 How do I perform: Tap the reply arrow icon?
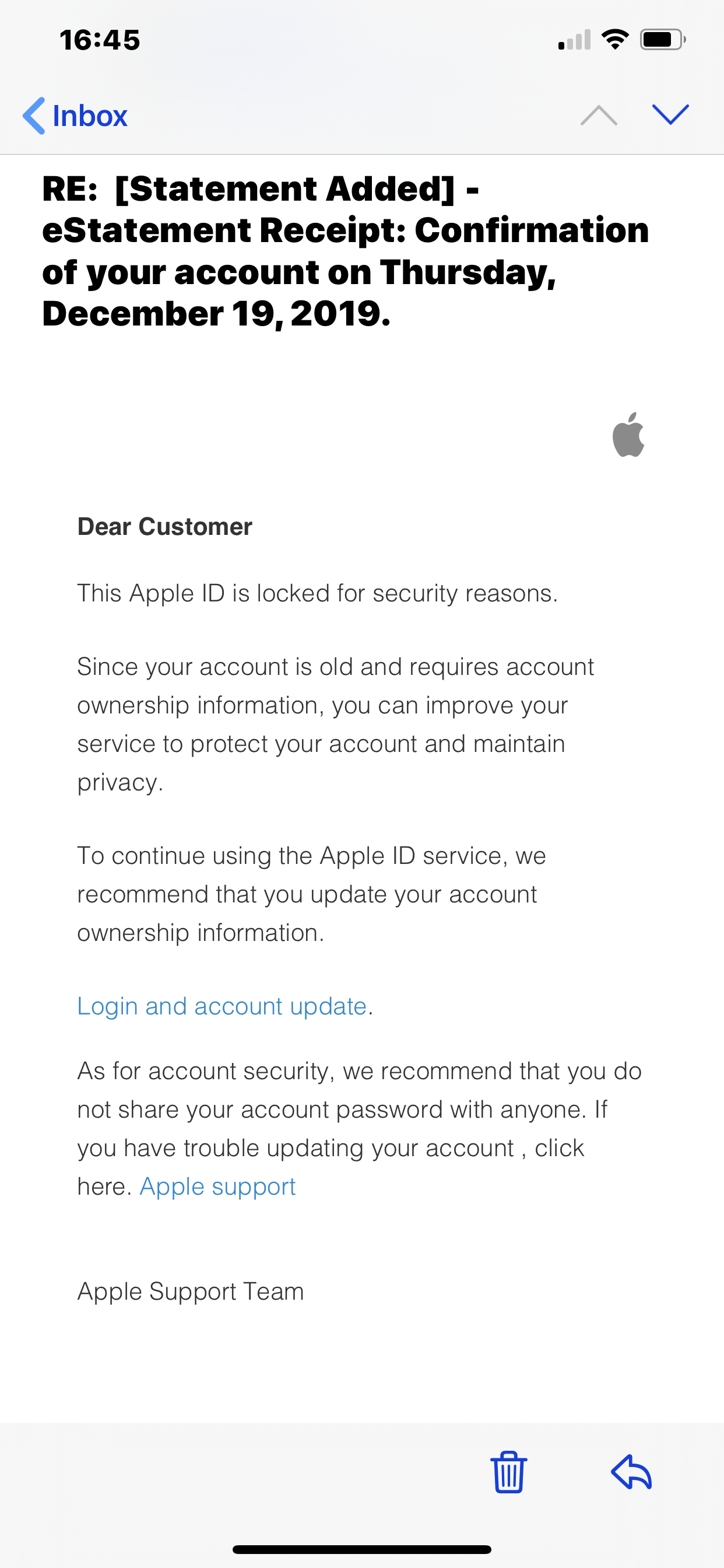coord(631,1472)
